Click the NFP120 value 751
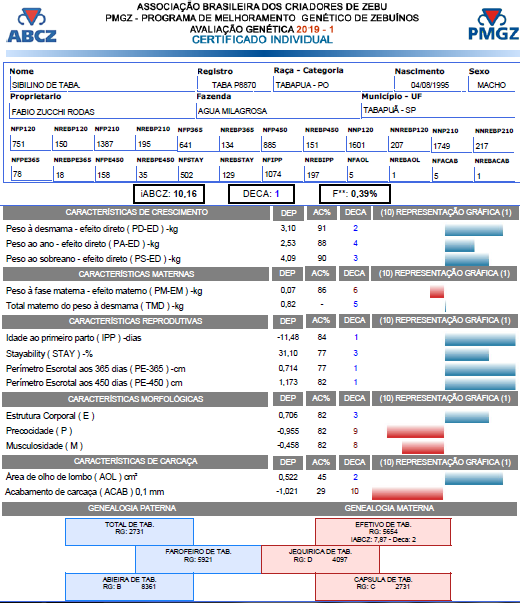 [x=18, y=144]
